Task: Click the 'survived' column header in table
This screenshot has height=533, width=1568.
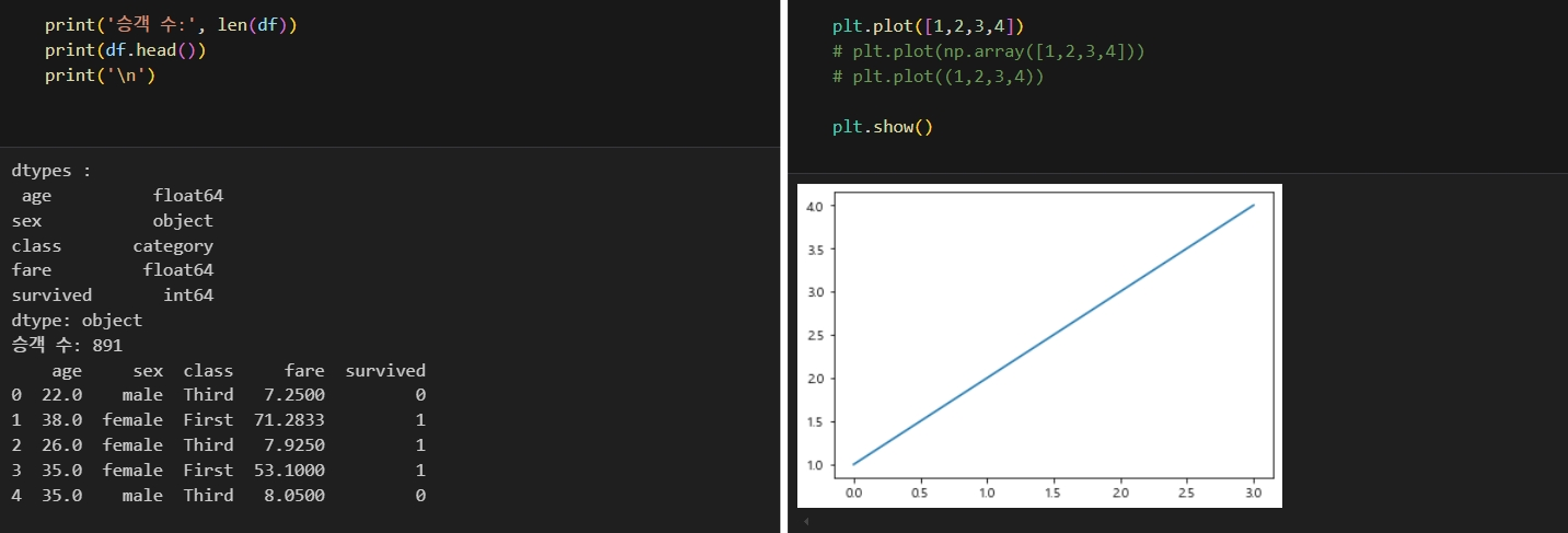Action: tap(385, 371)
